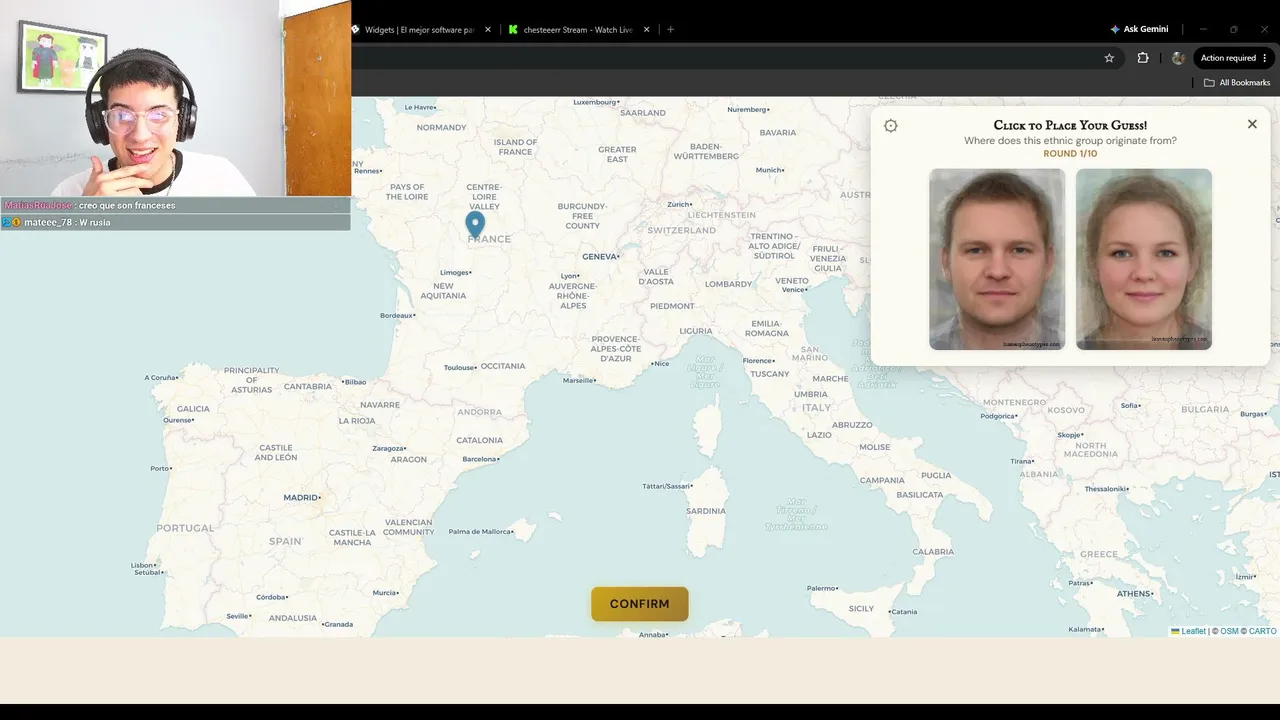Open Ask Gemini
Image resolution: width=1280 pixels, height=720 pixels.
pyautogui.click(x=1139, y=29)
